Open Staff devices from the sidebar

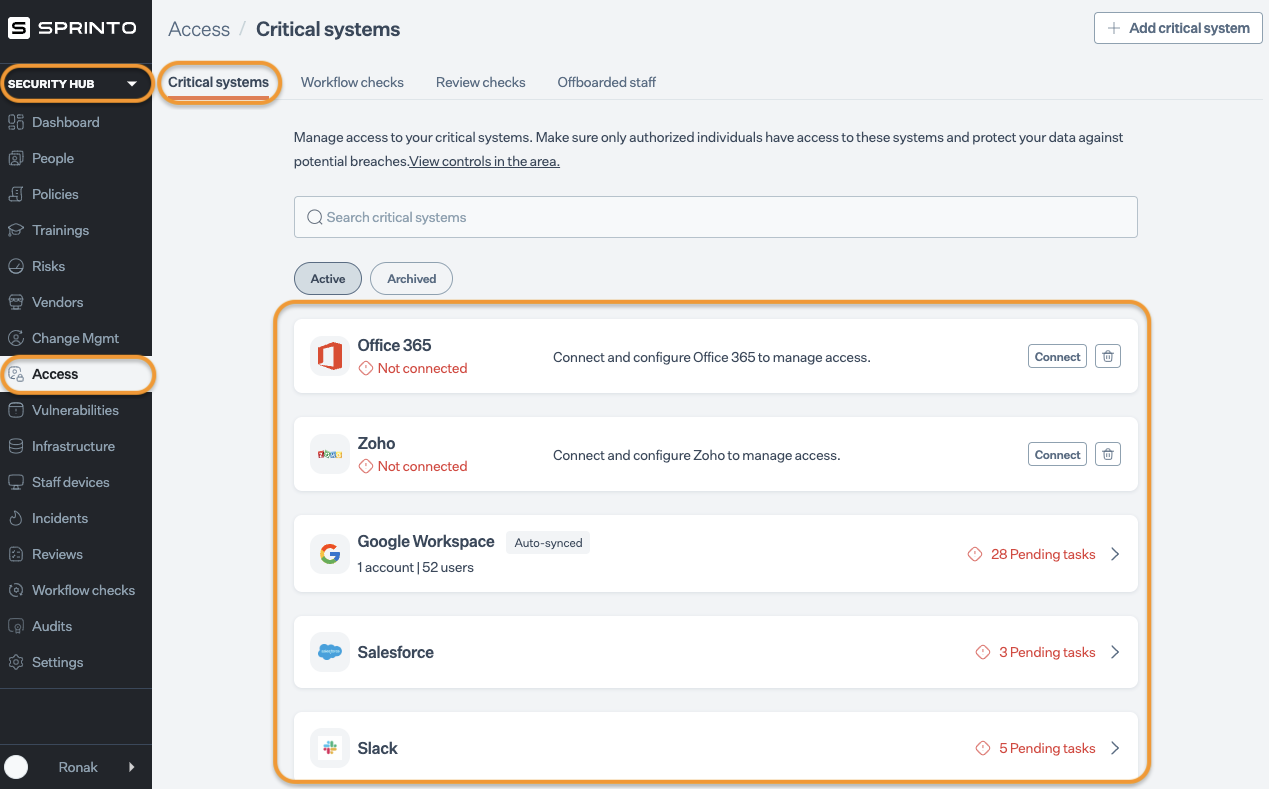coord(76,482)
